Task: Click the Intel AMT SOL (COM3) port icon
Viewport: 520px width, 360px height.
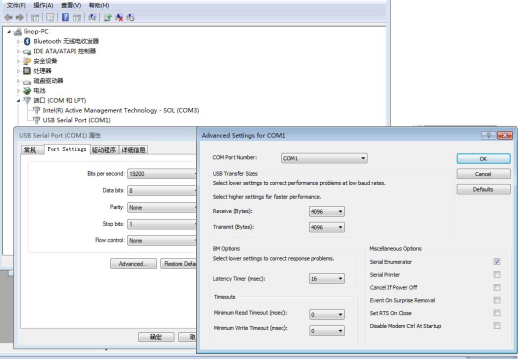Action: click(36, 110)
